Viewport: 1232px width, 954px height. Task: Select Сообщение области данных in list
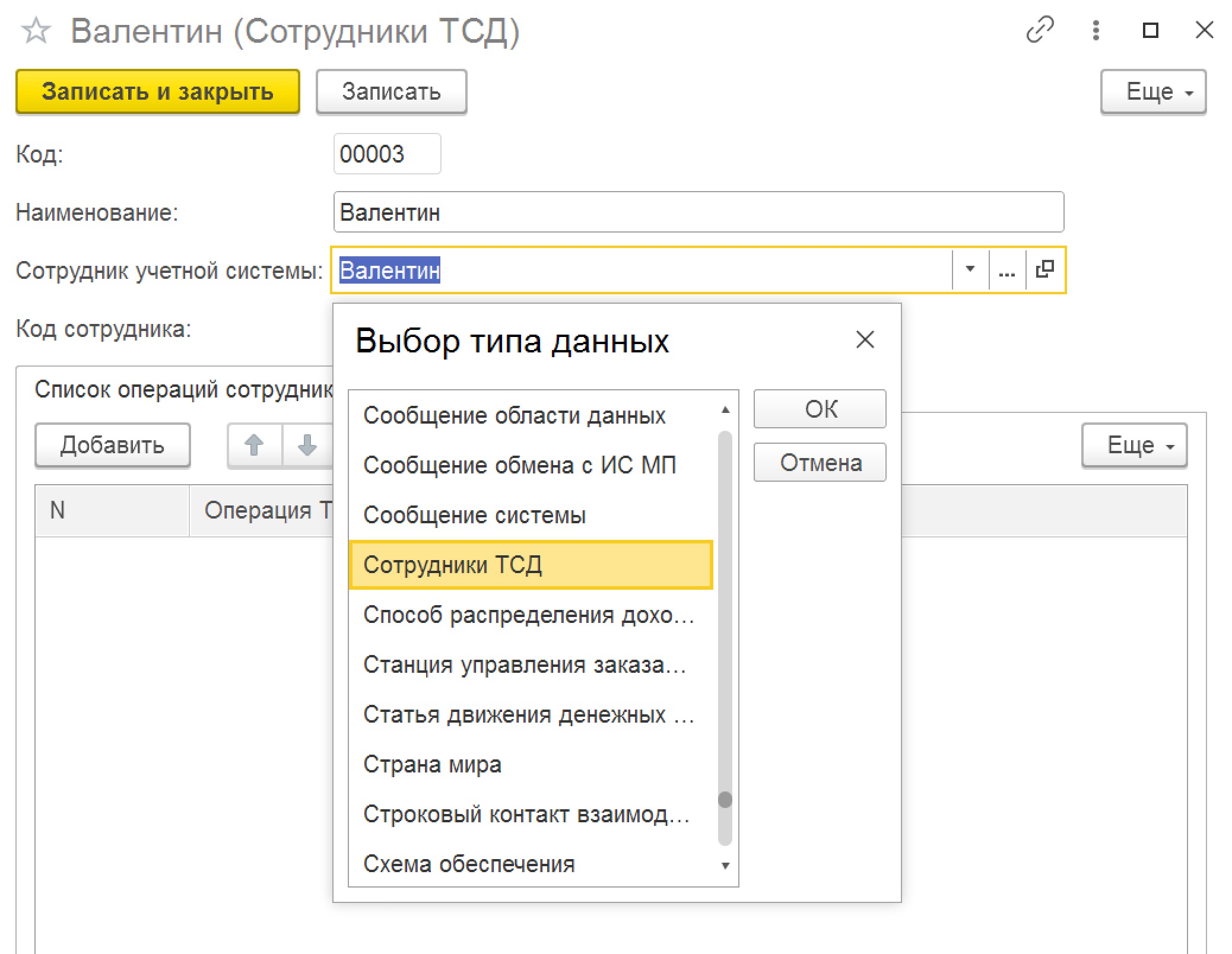531,415
